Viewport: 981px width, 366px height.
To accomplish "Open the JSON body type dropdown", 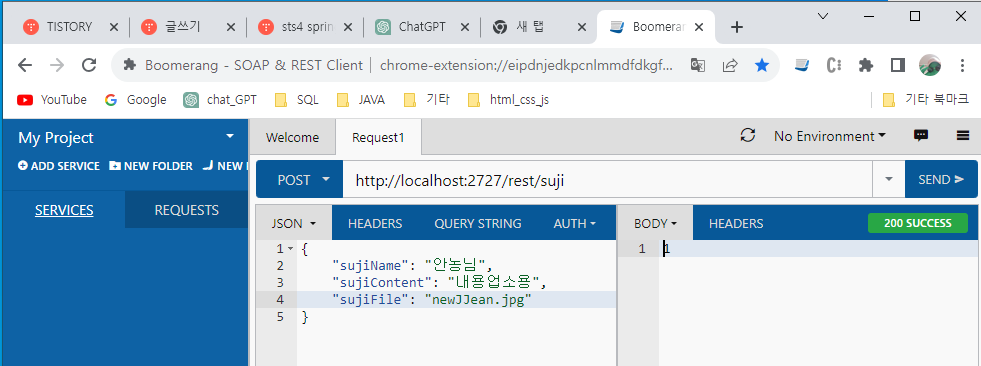I will coord(293,223).
